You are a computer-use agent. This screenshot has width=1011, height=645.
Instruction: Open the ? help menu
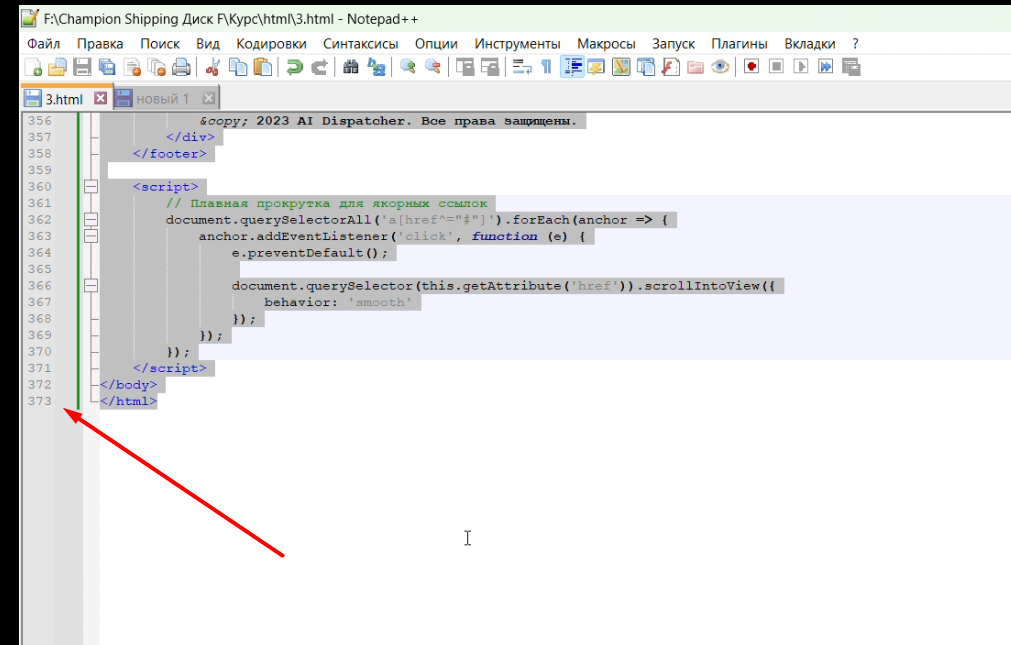point(855,44)
